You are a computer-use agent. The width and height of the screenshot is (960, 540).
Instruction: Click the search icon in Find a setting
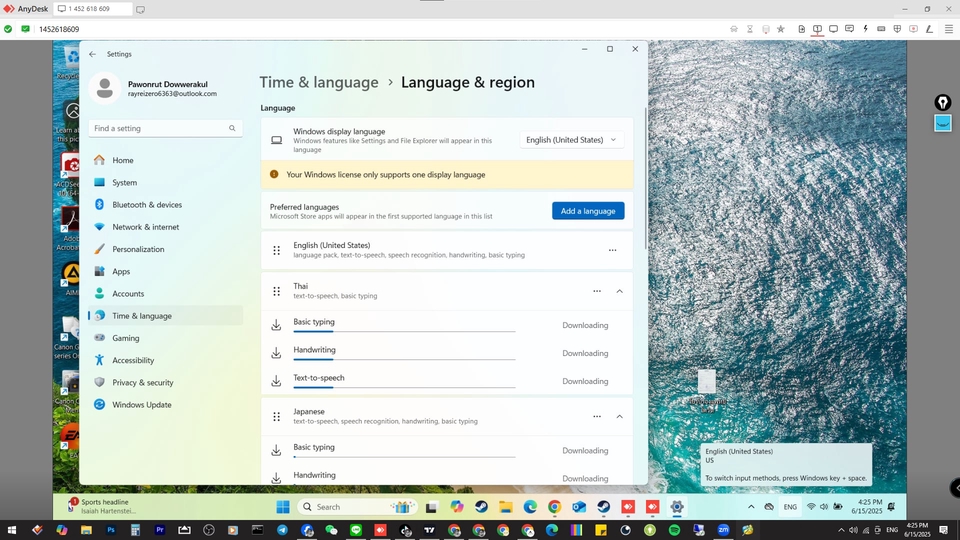click(232, 129)
